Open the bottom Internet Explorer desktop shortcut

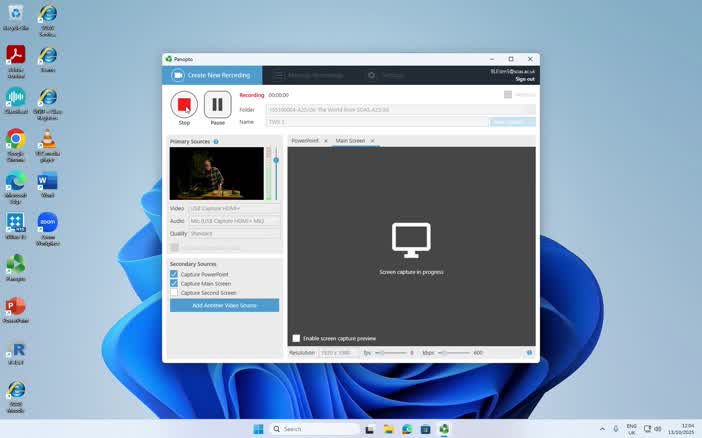[16, 397]
